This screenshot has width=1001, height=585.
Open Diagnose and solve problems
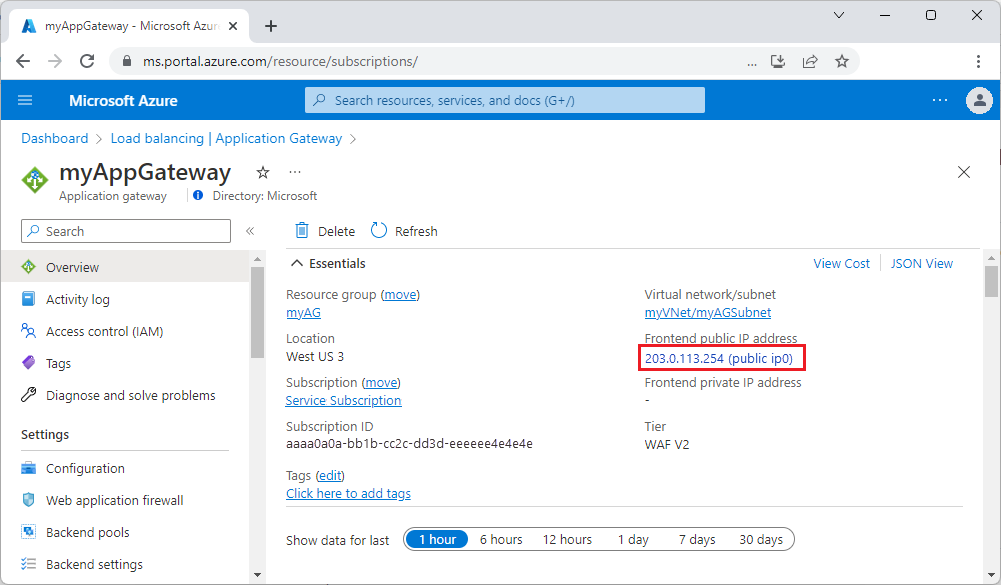coord(130,395)
